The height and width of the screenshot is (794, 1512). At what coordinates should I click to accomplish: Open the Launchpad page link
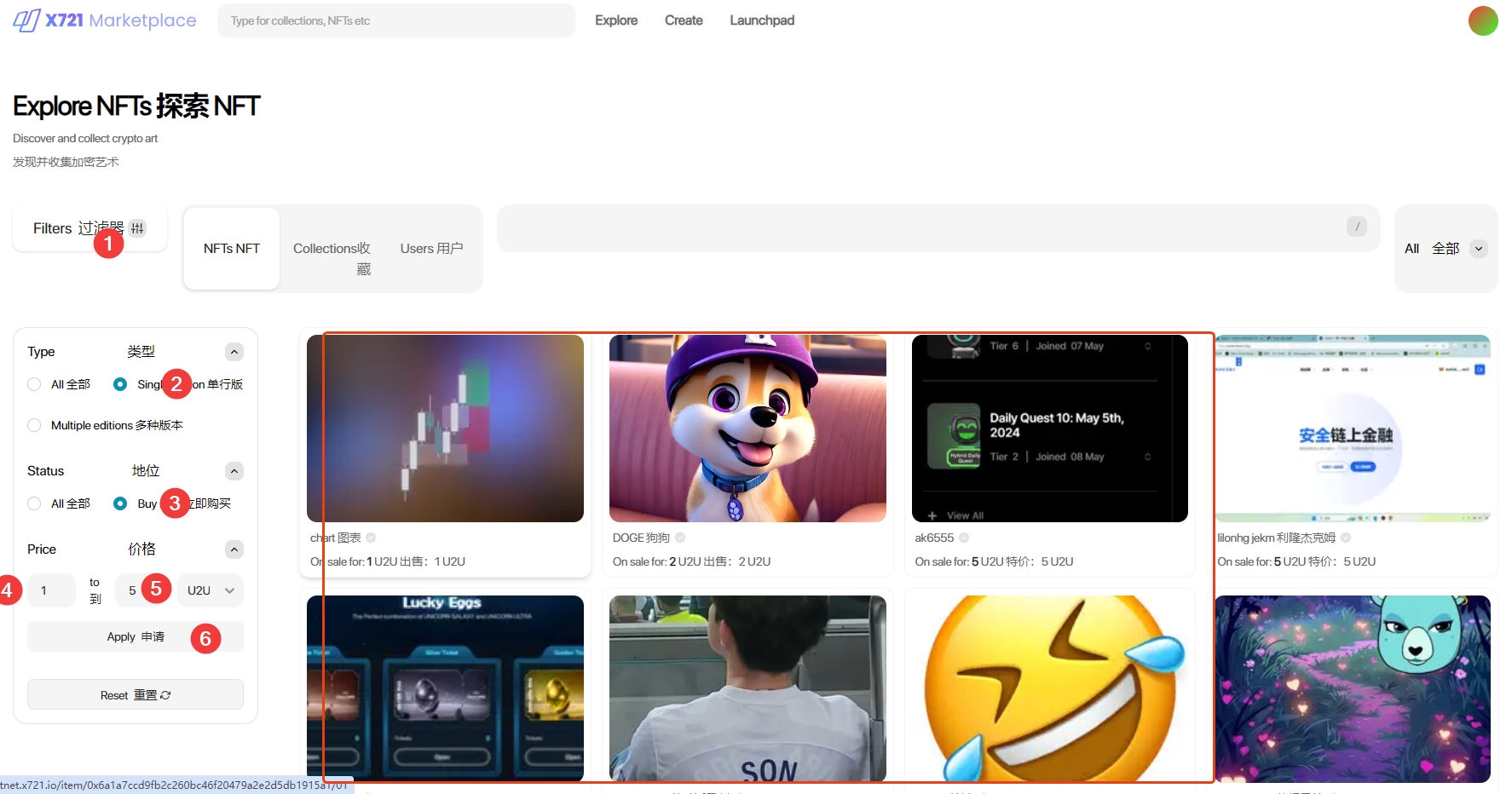(761, 20)
